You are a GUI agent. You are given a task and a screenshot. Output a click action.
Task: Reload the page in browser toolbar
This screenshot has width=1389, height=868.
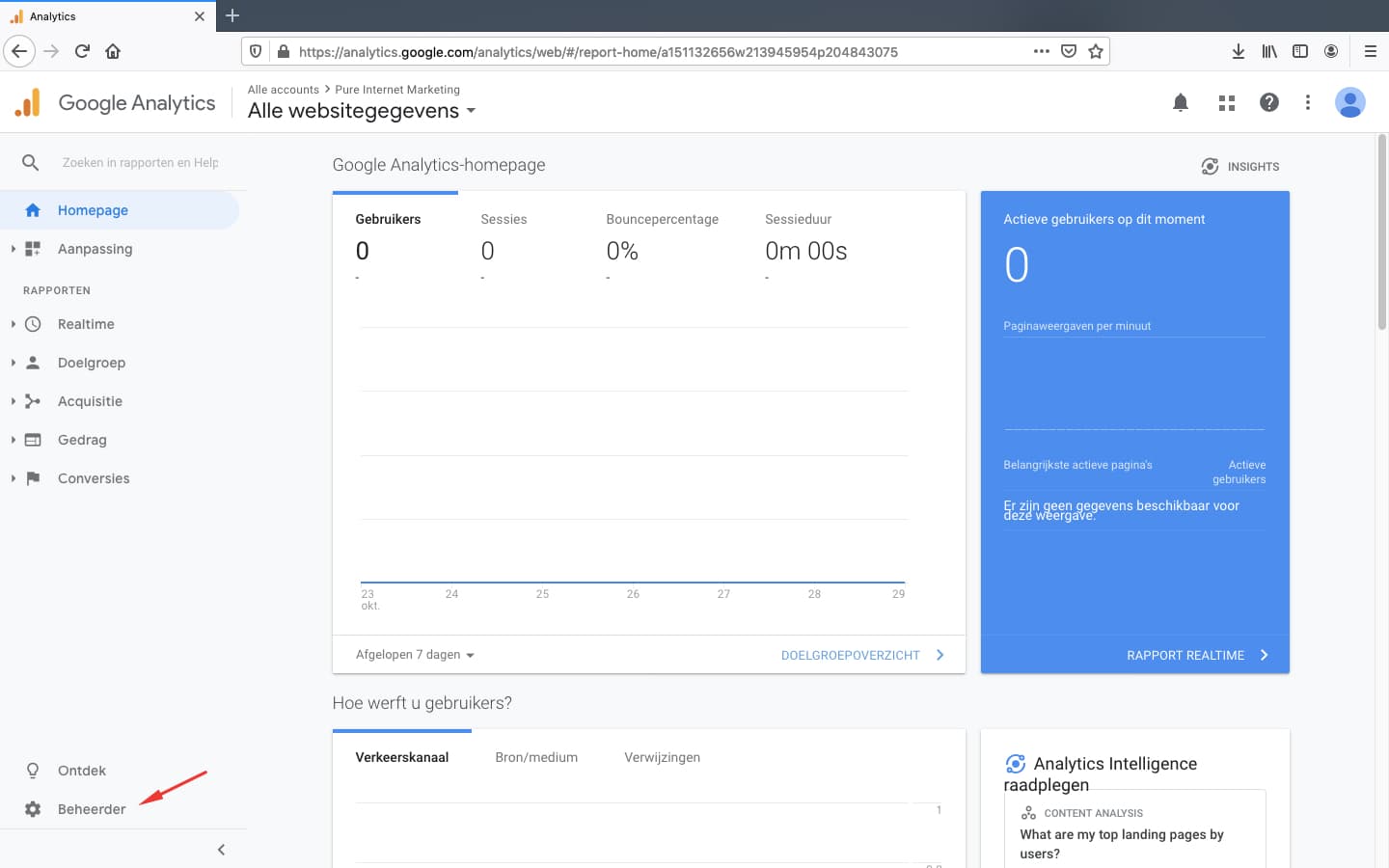(x=82, y=51)
